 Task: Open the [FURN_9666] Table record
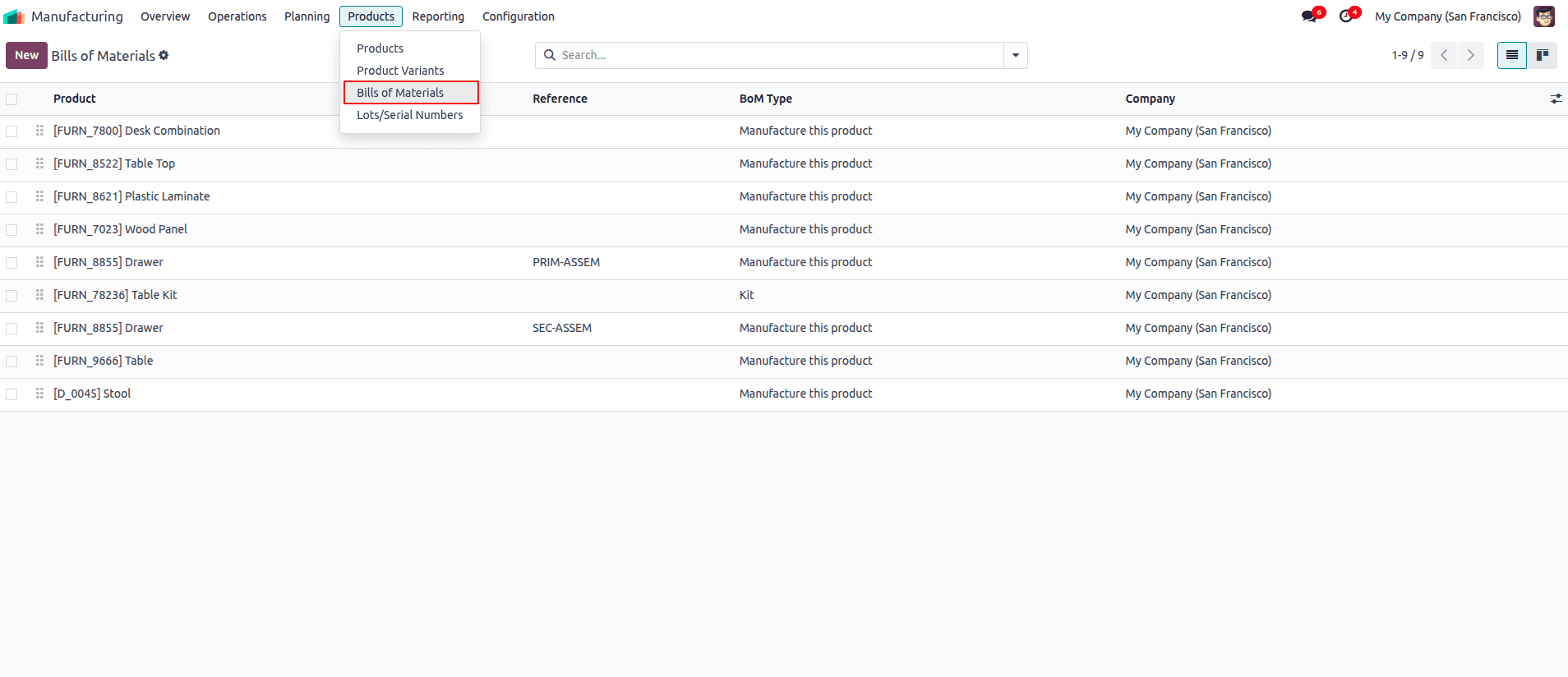[104, 361]
